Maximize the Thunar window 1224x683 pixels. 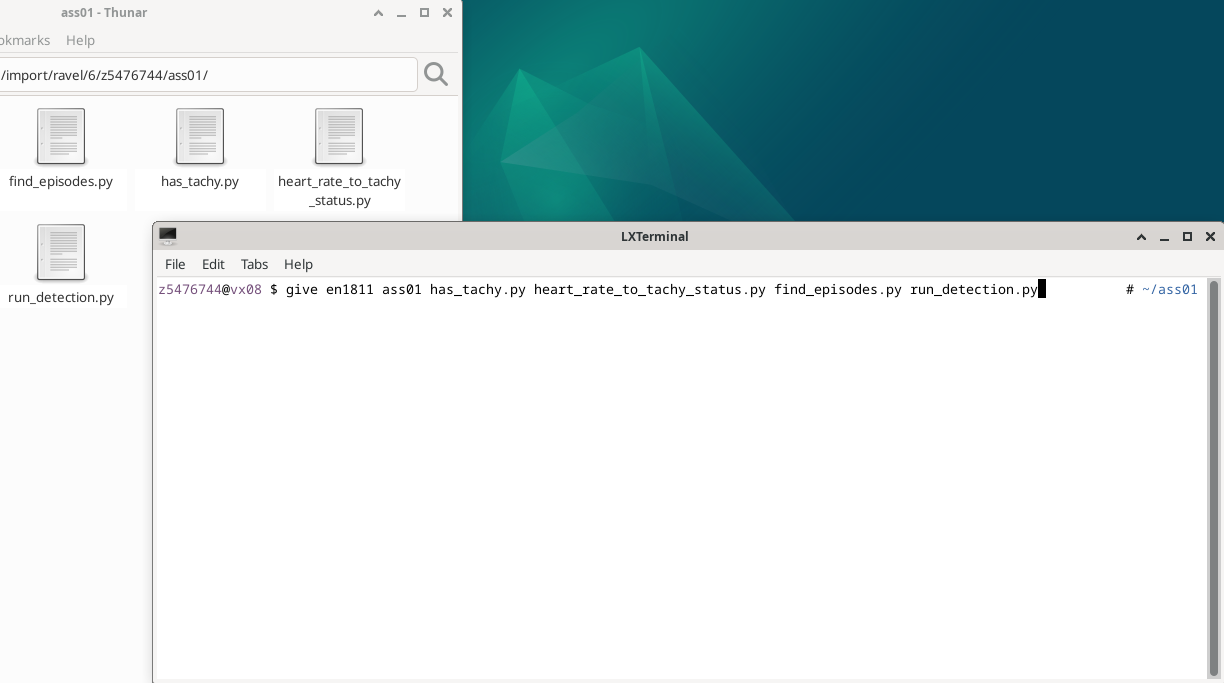click(x=424, y=13)
